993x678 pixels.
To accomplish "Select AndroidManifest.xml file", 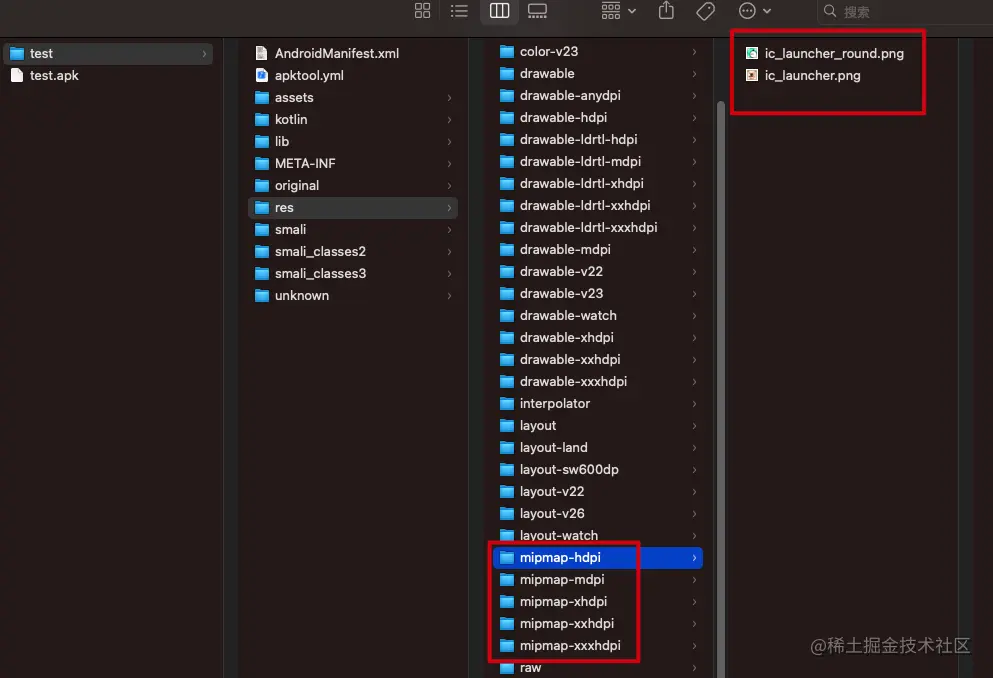I will point(353,54).
